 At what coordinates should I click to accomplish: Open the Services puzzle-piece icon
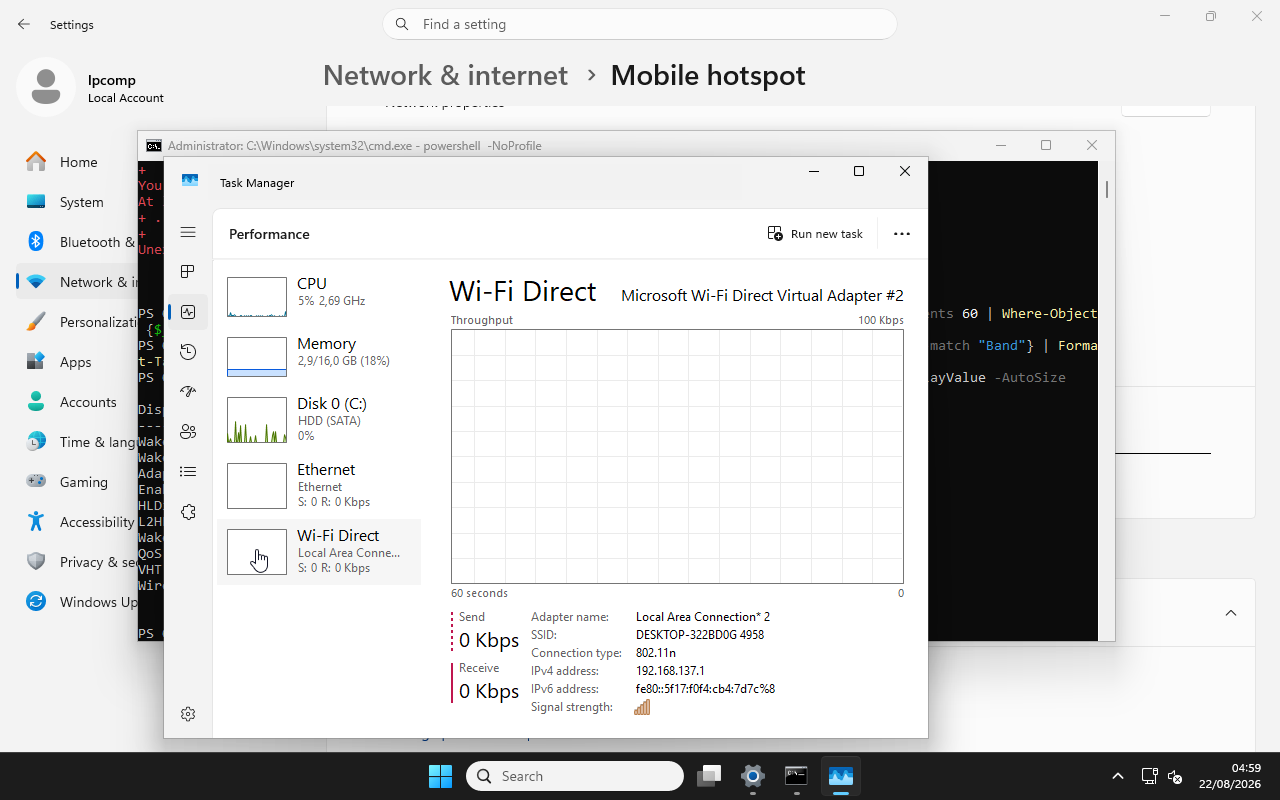(188, 512)
